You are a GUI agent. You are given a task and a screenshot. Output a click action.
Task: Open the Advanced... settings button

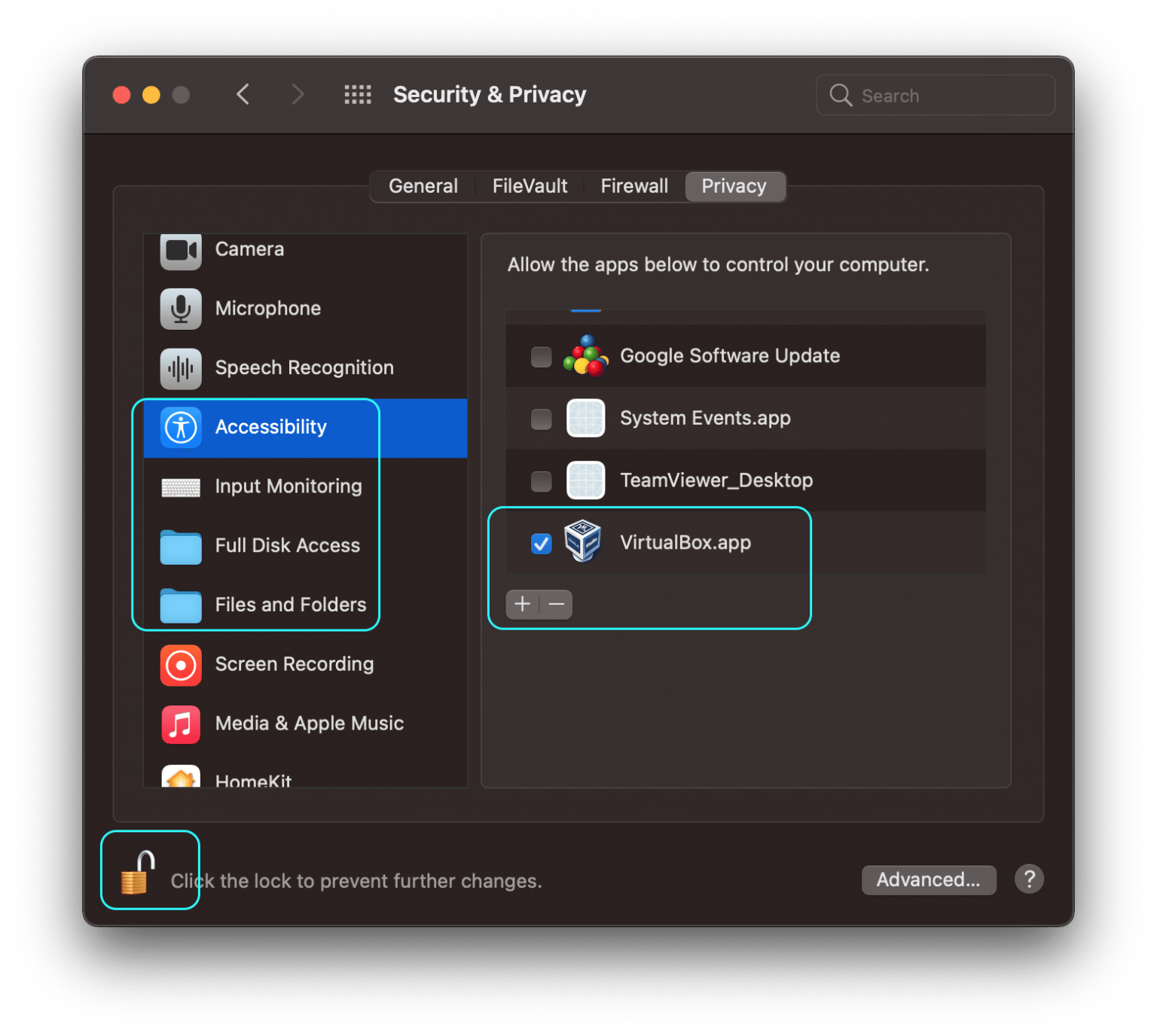(929, 879)
